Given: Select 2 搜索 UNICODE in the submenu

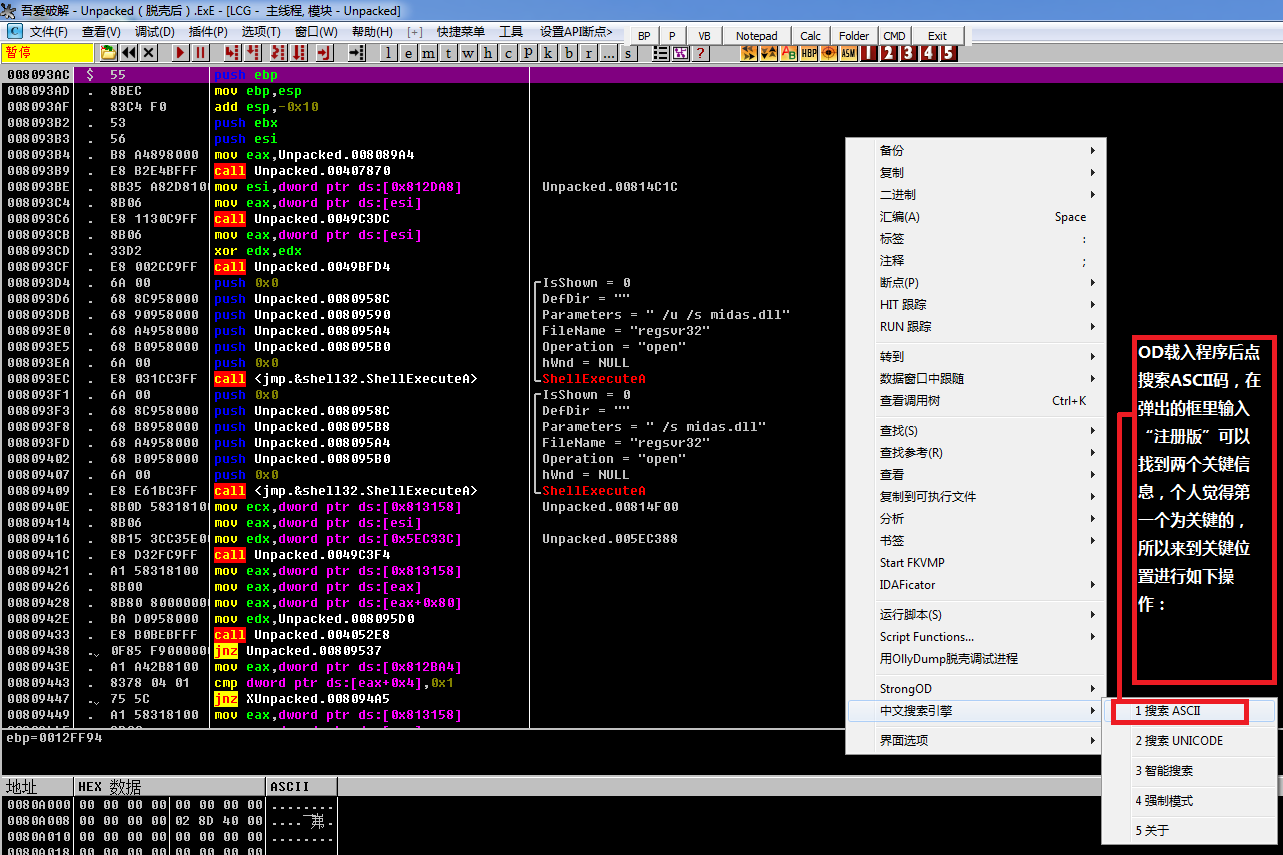Looking at the screenshot, I should pos(1191,741).
